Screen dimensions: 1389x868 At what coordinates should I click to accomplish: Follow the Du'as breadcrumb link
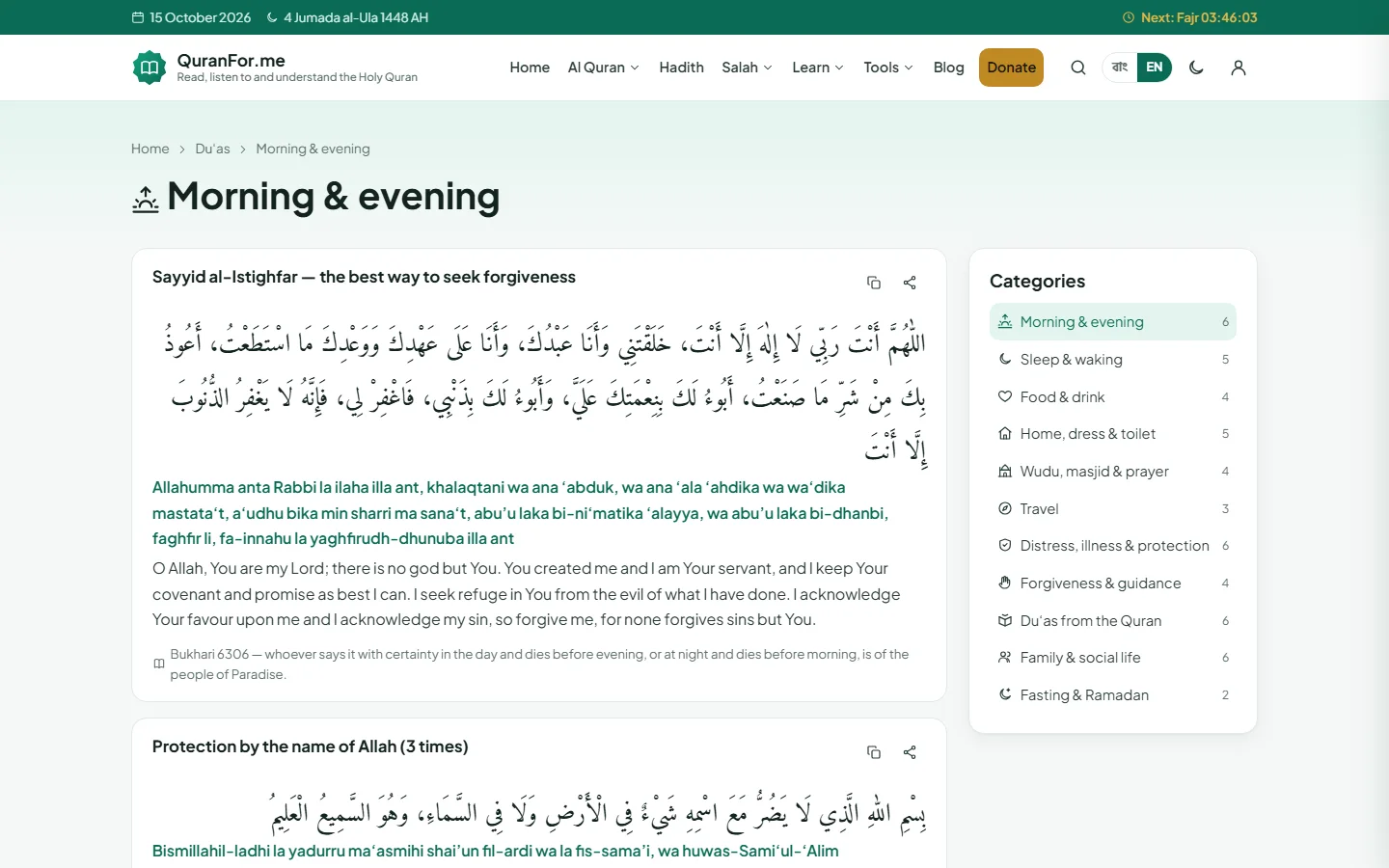click(212, 149)
